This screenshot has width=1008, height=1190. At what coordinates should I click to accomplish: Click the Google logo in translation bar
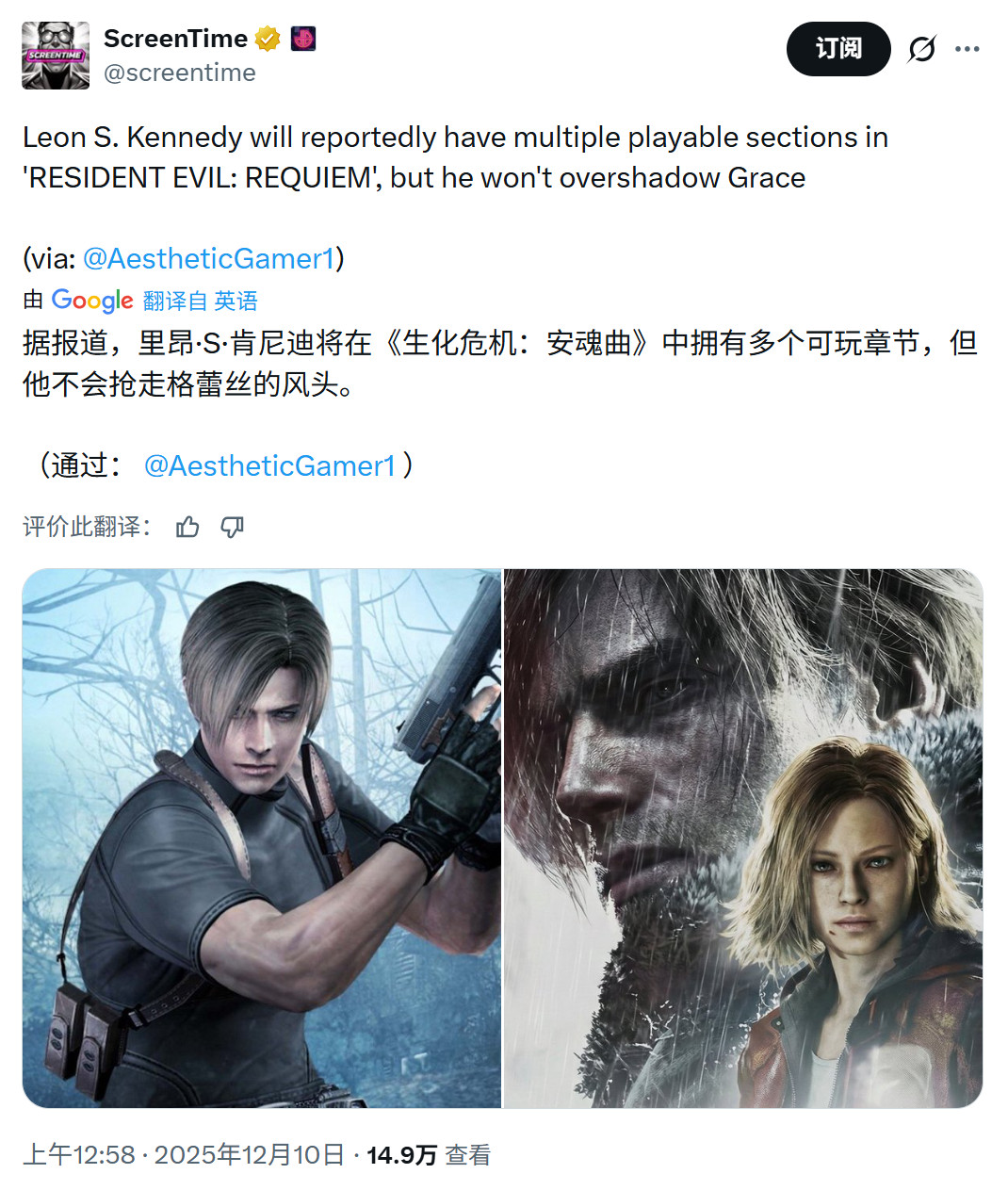point(92,301)
